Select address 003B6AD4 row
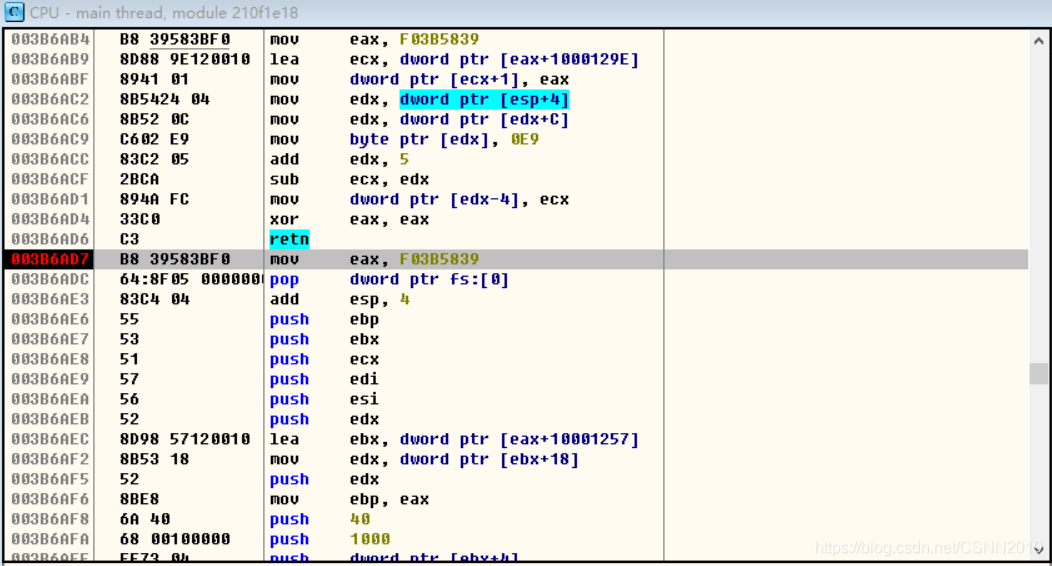The image size is (1052, 566). coord(515,220)
